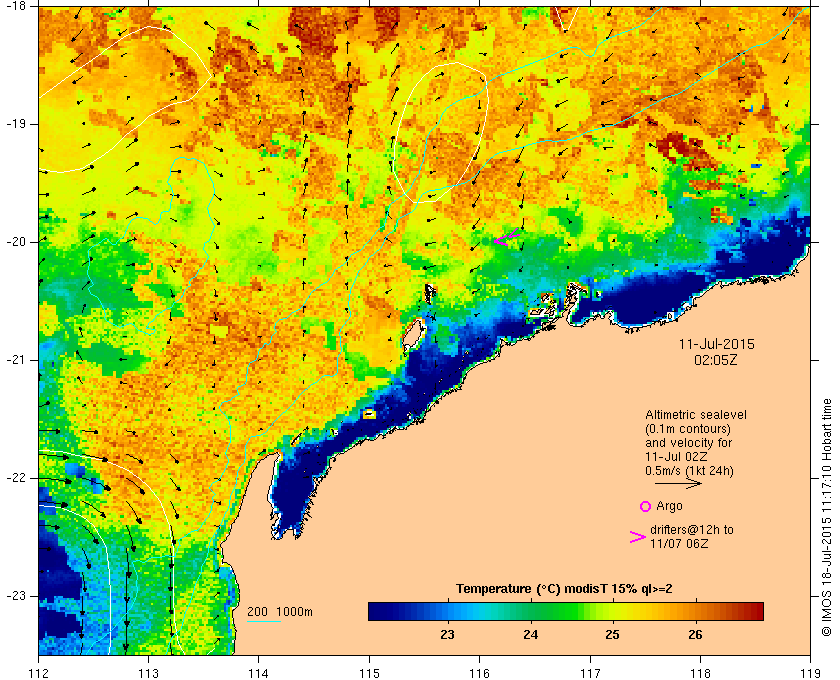Click longitude axis label 112
Image resolution: width=840 pixels, height=680 pixels.
click(x=39, y=672)
